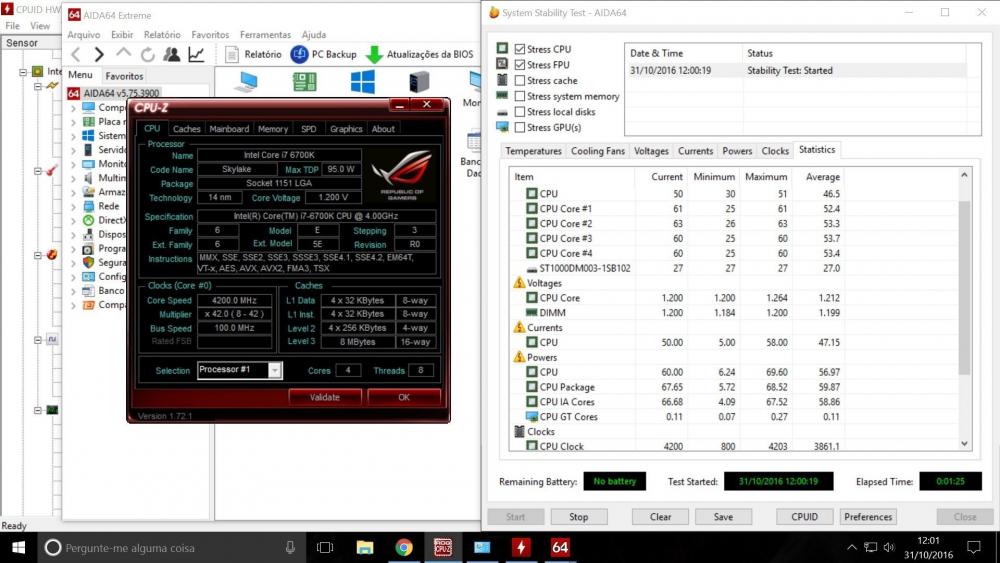Enable the Stress cache checkbox
This screenshot has width=1000, height=563.
click(520, 81)
